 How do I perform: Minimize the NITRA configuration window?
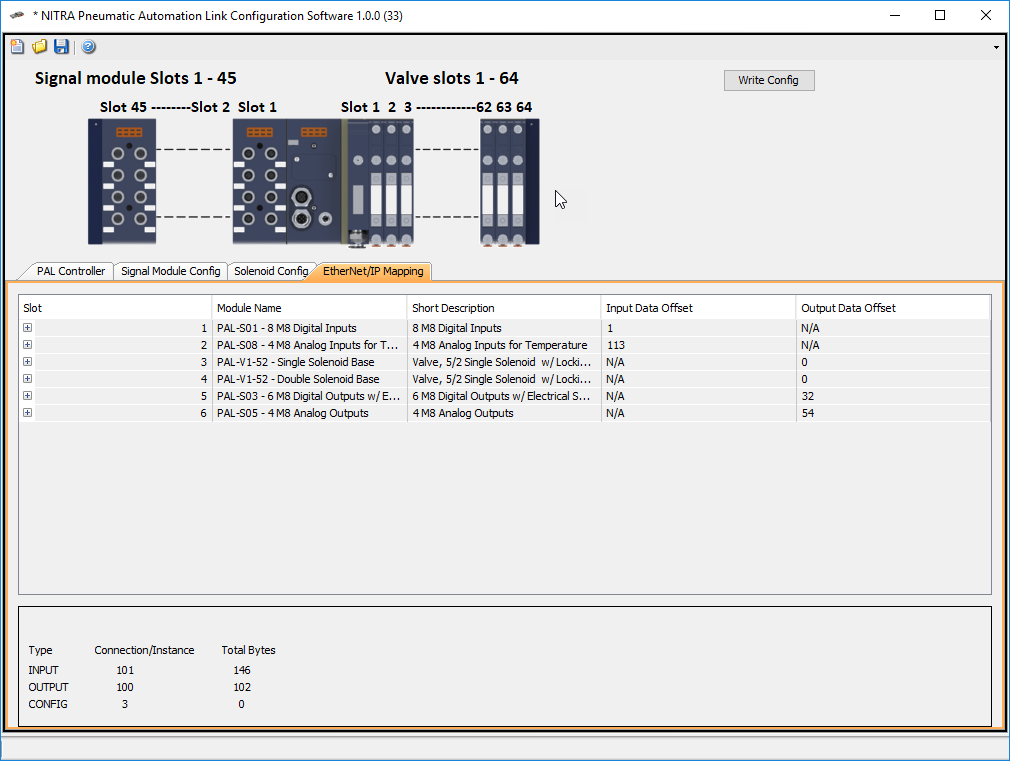coord(895,15)
